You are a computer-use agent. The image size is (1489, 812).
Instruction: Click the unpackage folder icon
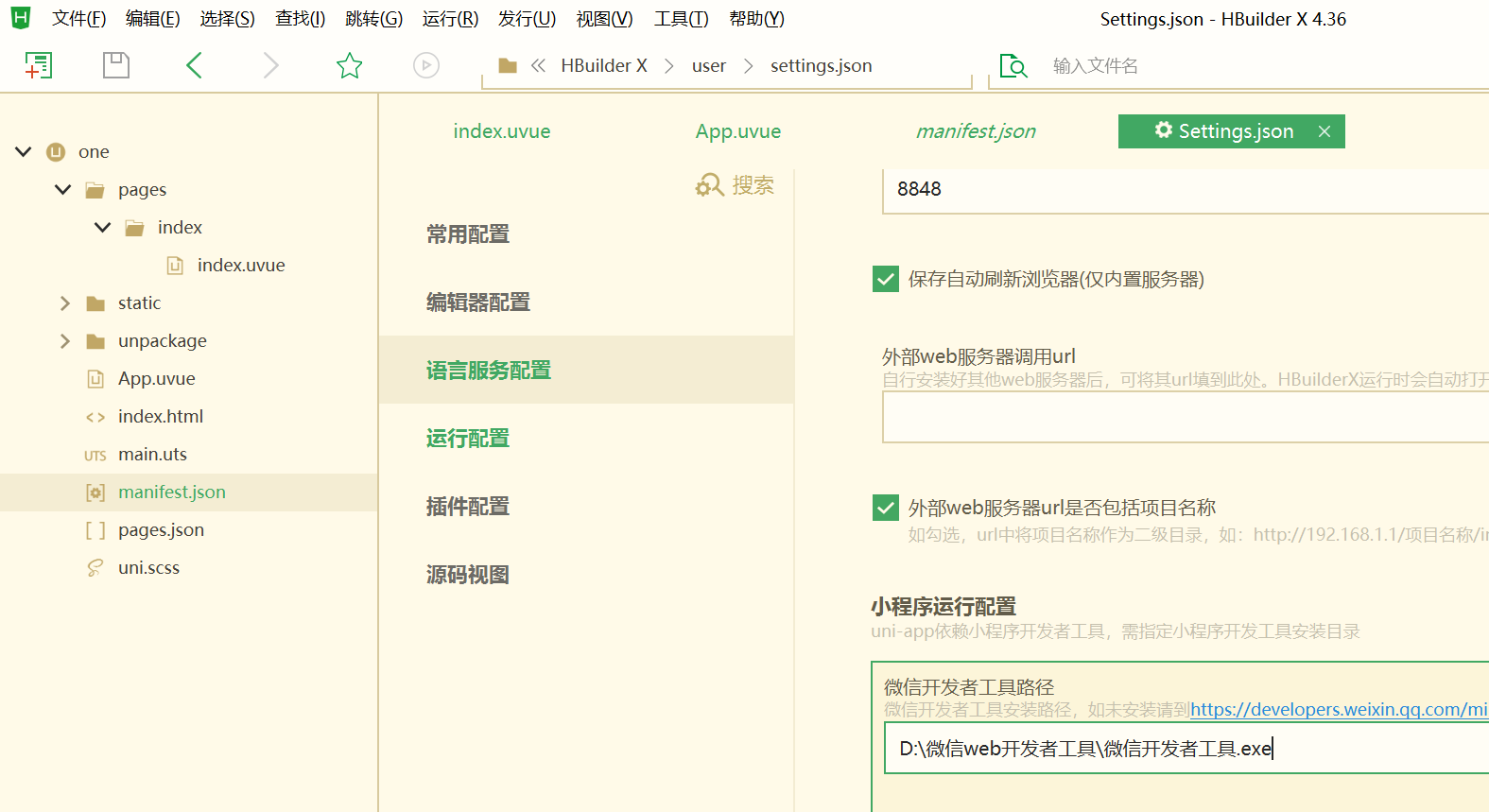coord(95,341)
